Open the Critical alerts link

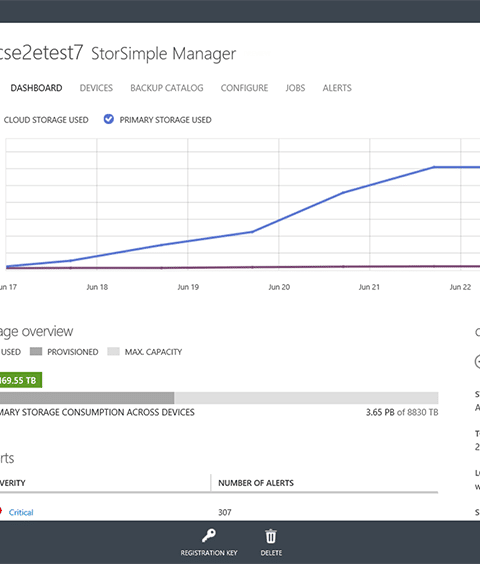coord(21,512)
